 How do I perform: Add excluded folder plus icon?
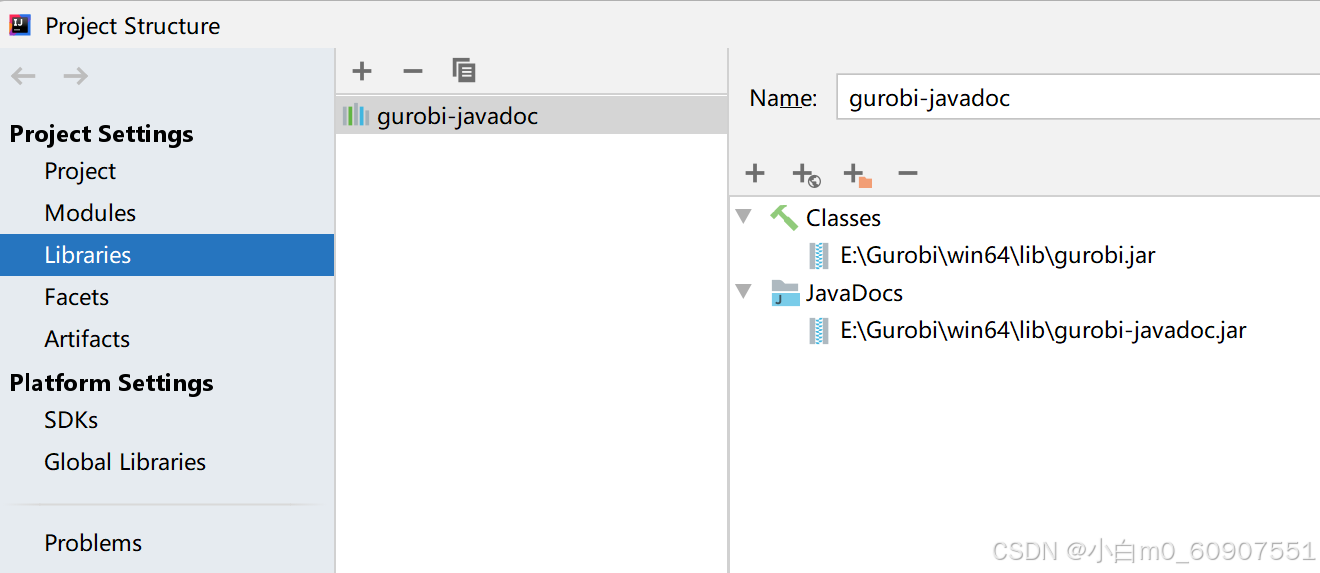pos(858,175)
